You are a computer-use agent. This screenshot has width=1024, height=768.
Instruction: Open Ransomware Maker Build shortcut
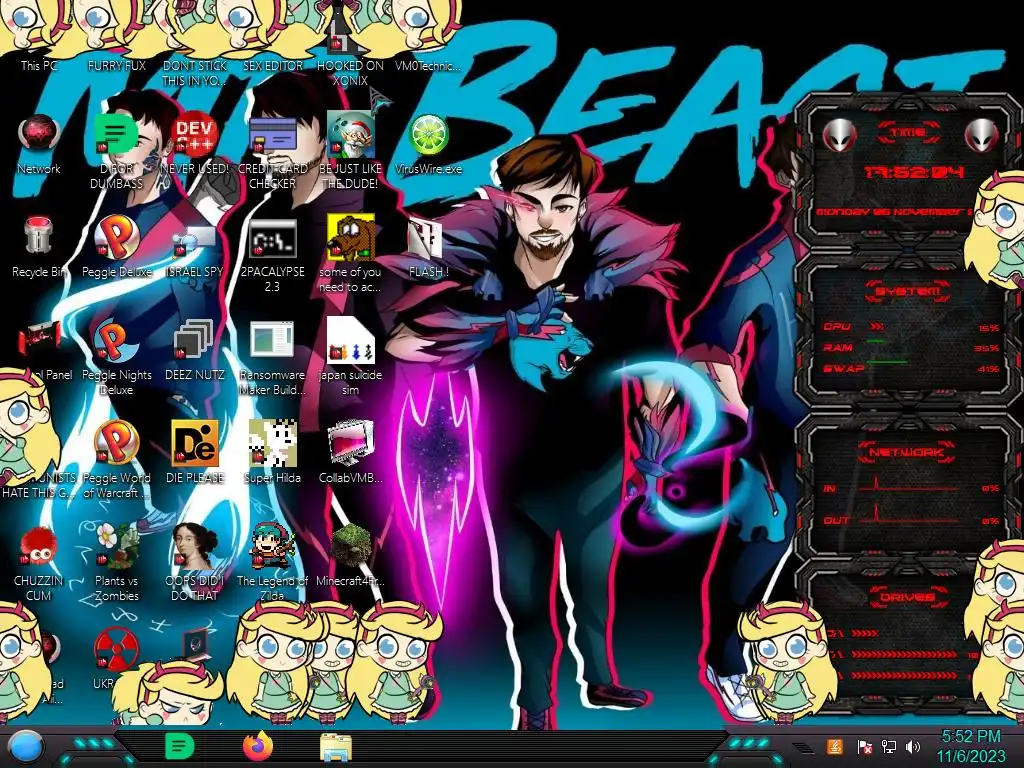click(x=272, y=340)
